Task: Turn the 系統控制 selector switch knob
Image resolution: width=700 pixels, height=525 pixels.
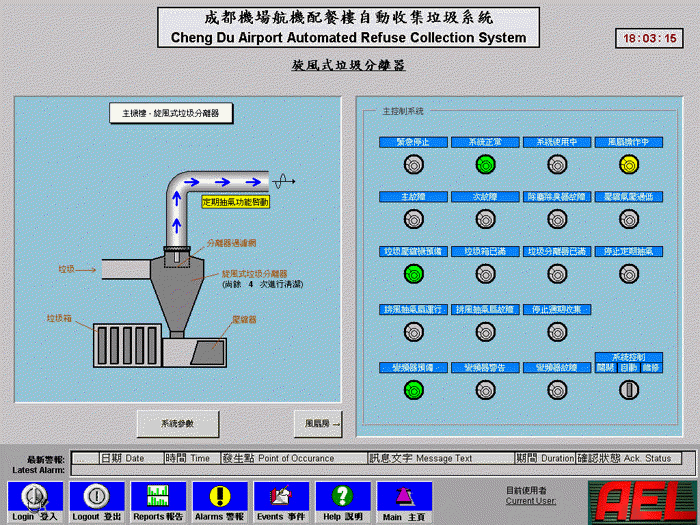Action: 628,390
